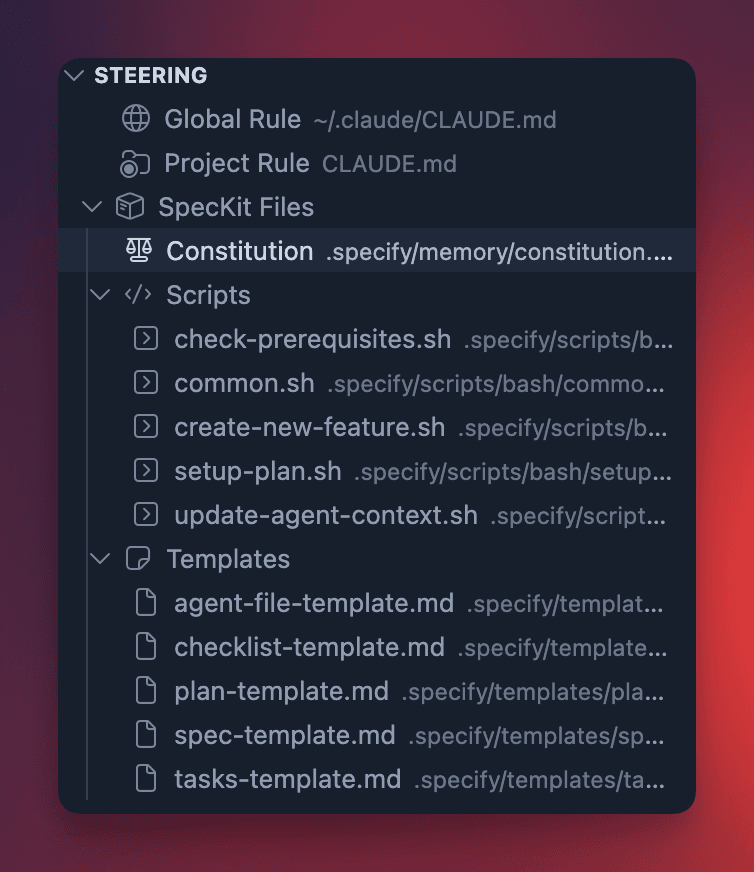Viewport: 754px width, 872px height.
Task: Click the Constitution scales icon
Action: (x=138, y=251)
